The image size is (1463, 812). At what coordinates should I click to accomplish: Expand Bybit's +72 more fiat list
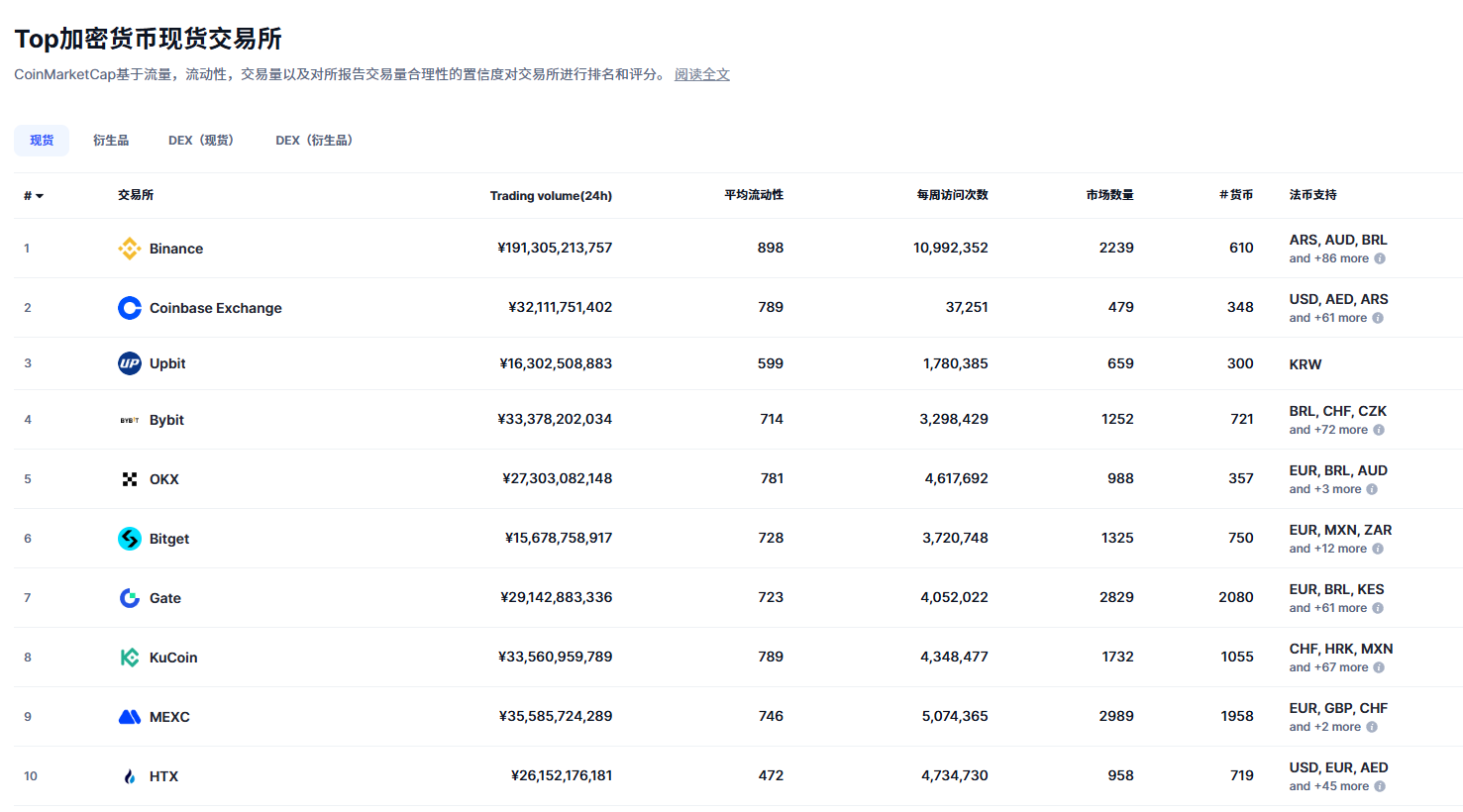tap(1328, 430)
